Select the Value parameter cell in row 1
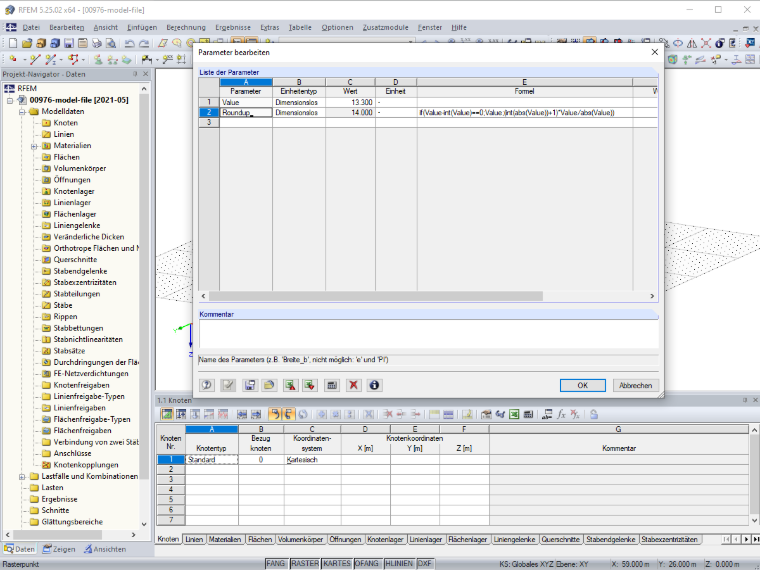 pos(246,102)
